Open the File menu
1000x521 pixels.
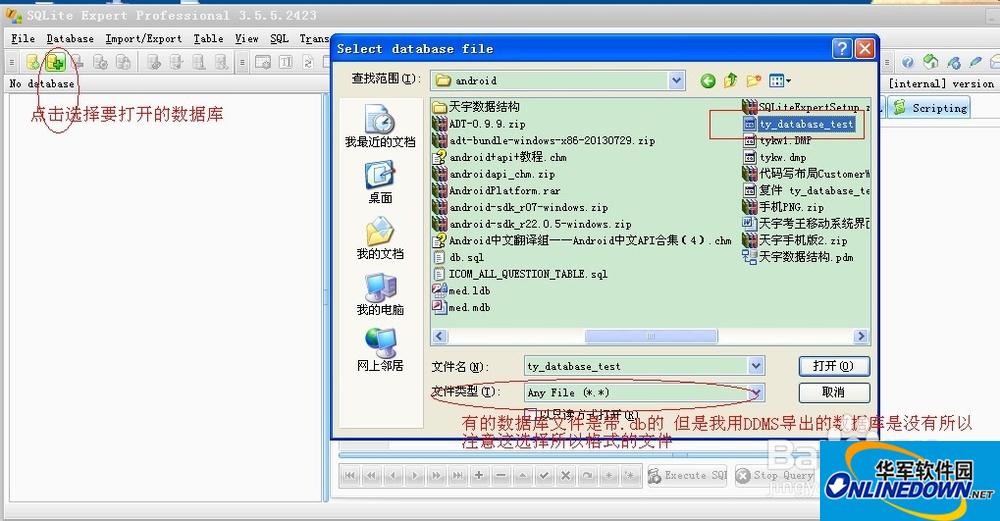click(x=23, y=39)
